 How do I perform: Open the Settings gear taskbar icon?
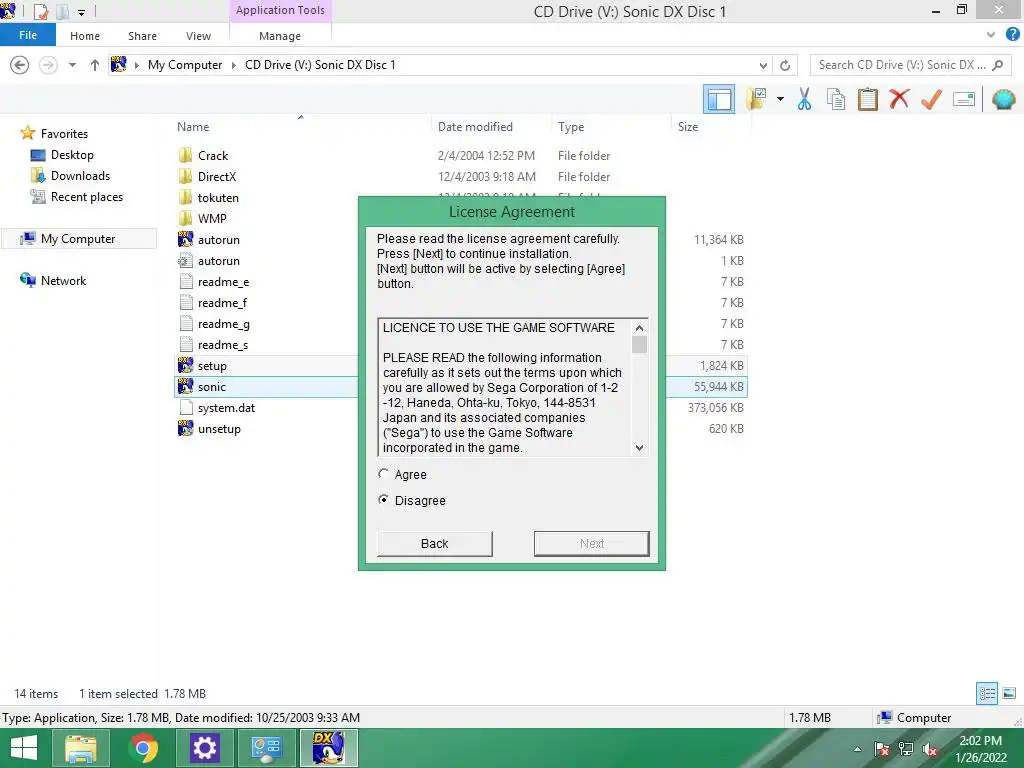pos(204,748)
